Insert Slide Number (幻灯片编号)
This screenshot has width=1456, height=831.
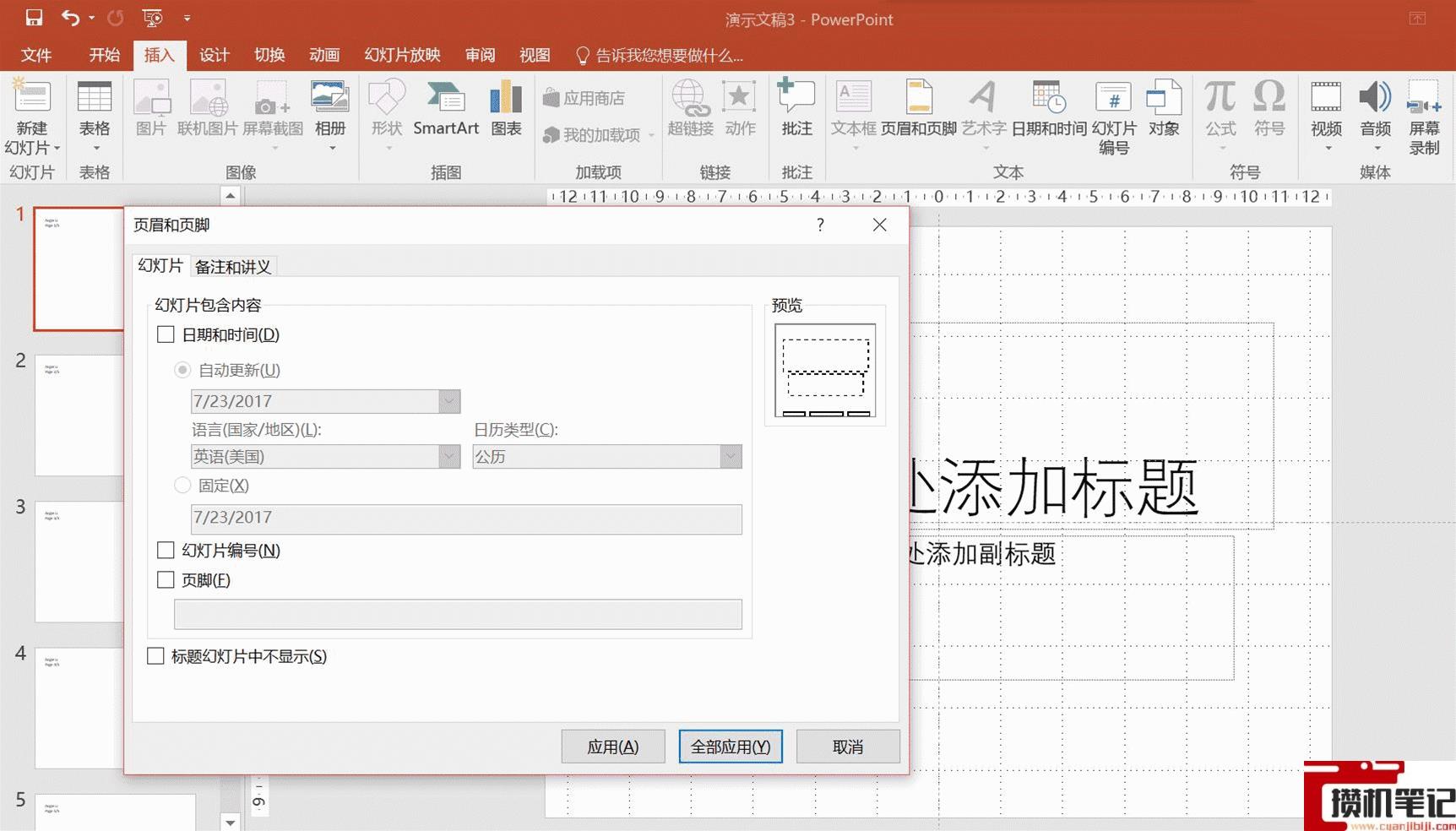point(1114,118)
